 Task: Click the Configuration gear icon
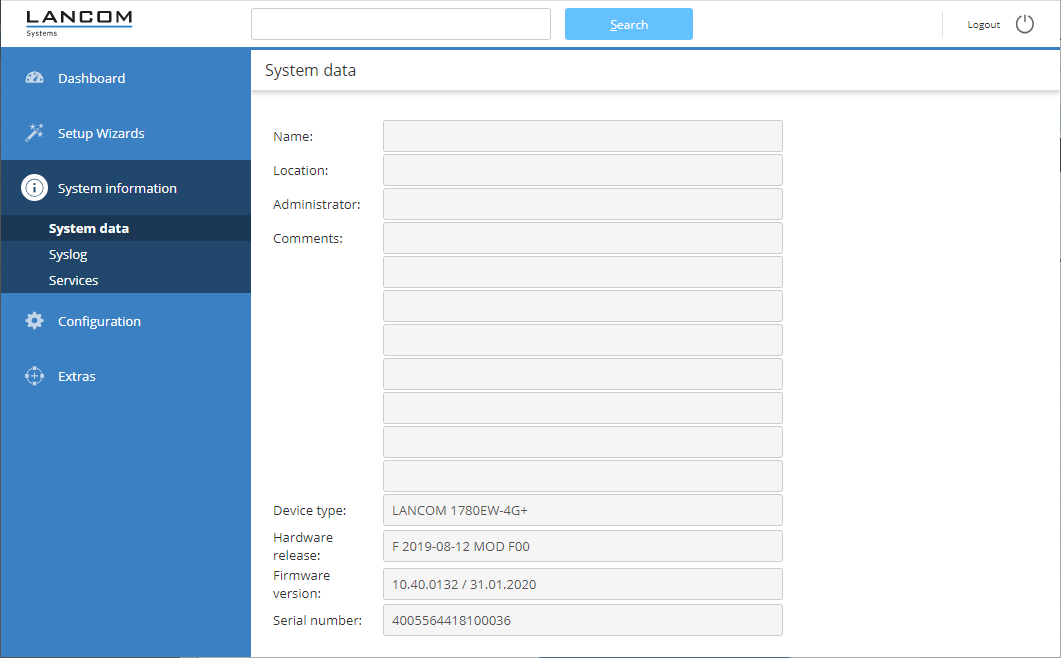35,321
